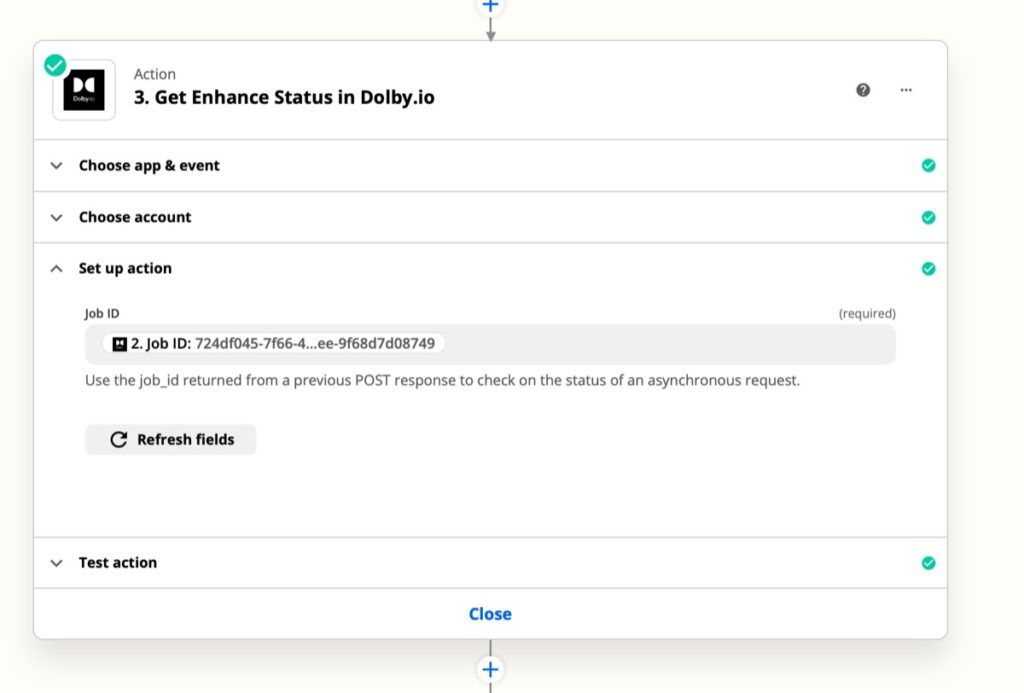Collapse the Set up action chevron
The image size is (1024, 693).
57,268
